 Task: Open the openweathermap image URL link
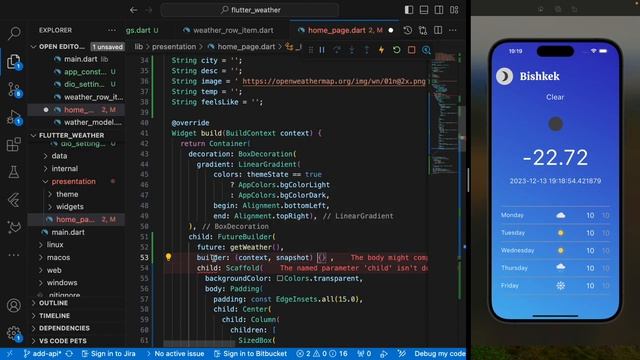[334, 81]
